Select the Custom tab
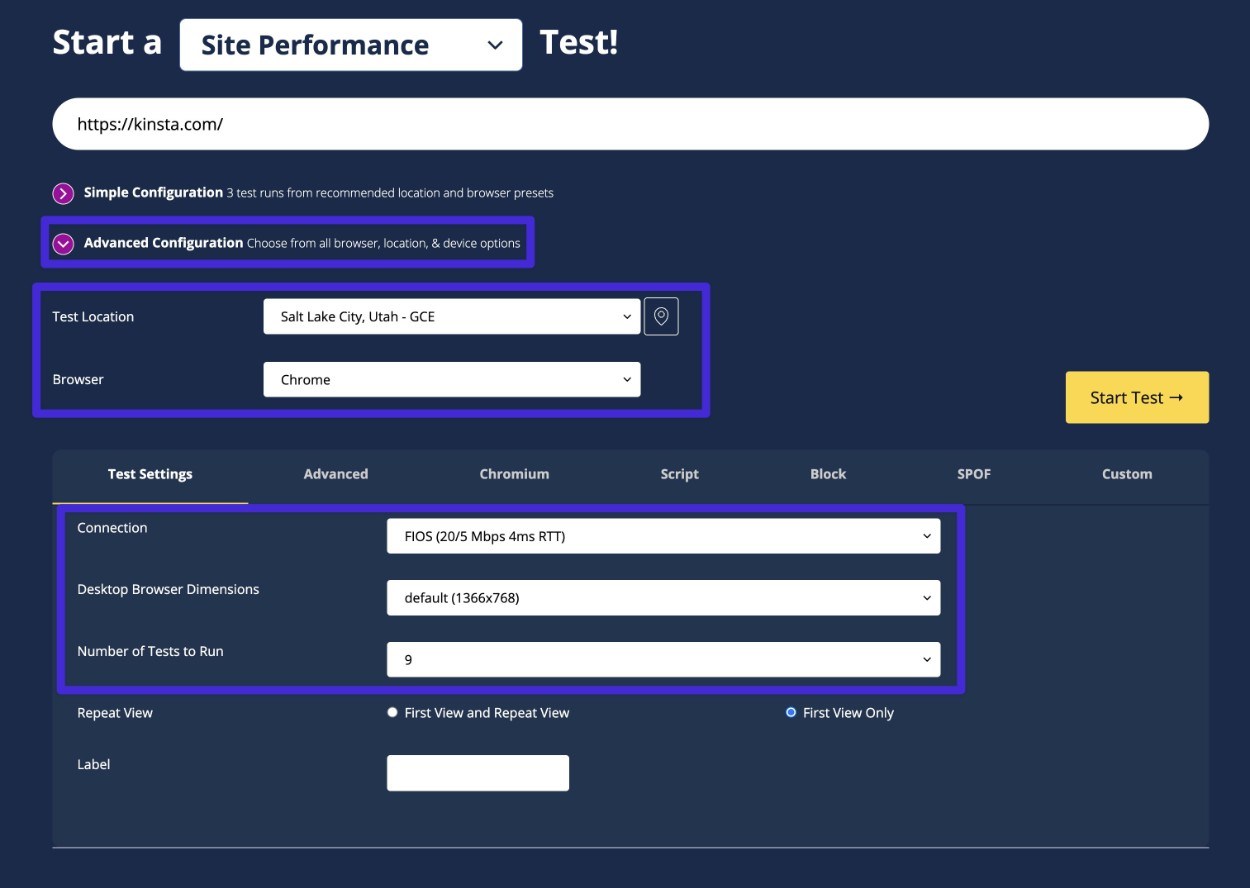Screen dimensions: 1250x888 click(1126, 474)
